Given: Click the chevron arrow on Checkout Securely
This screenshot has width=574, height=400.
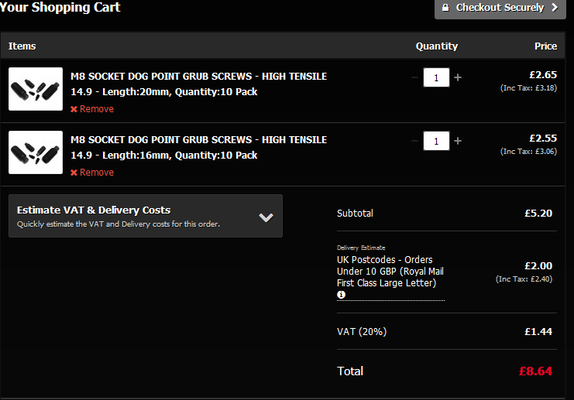Looking at the screenshot, I should [x=555, y=7].
